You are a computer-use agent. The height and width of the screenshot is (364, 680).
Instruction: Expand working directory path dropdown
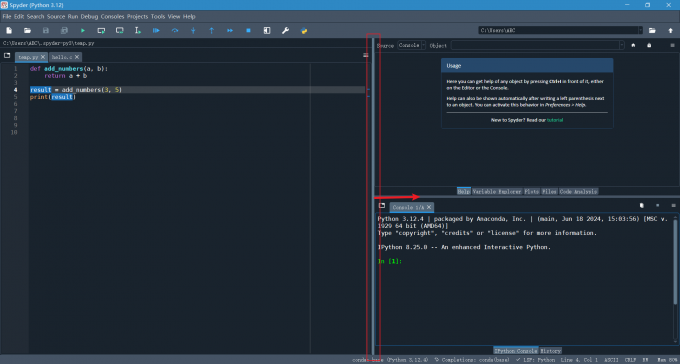click(640, 30)
